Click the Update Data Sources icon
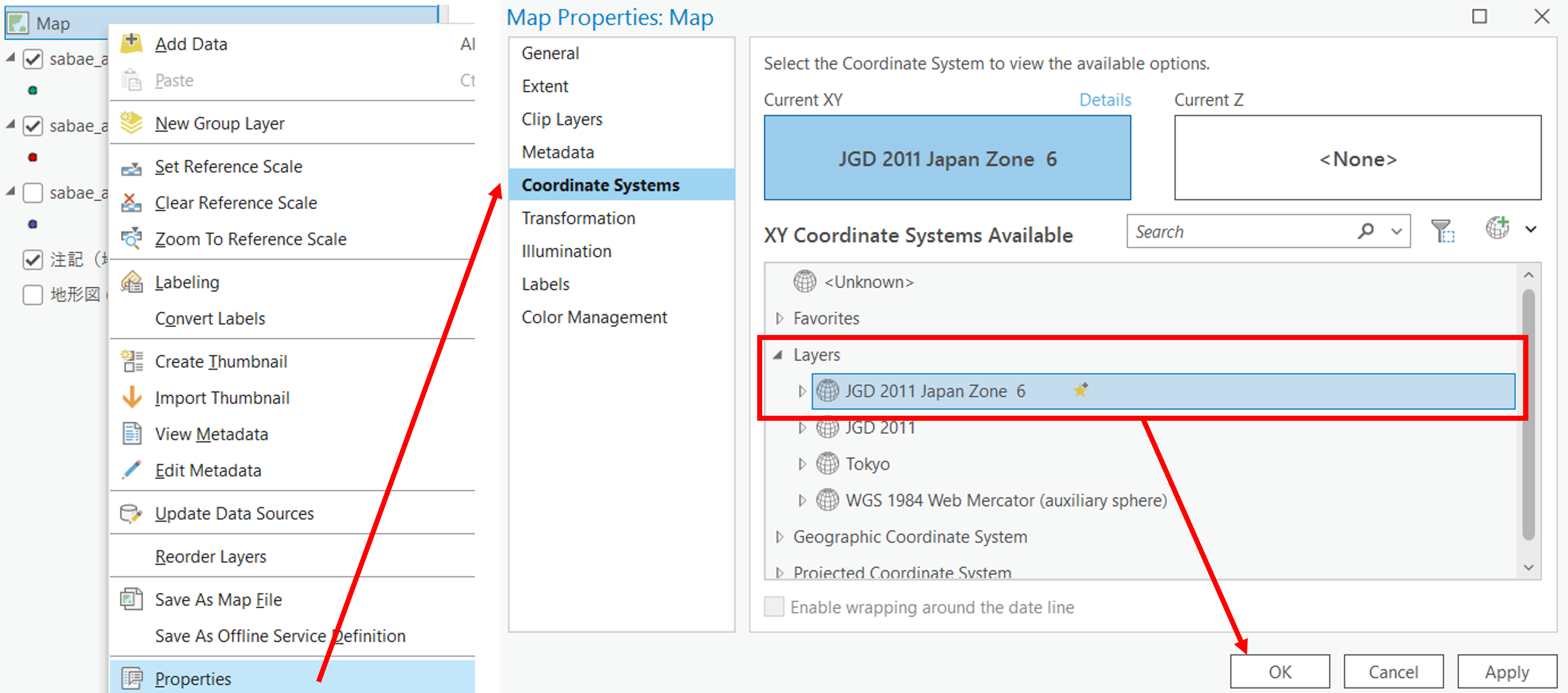Viewport: 1568px width, 693px height. 131,513
